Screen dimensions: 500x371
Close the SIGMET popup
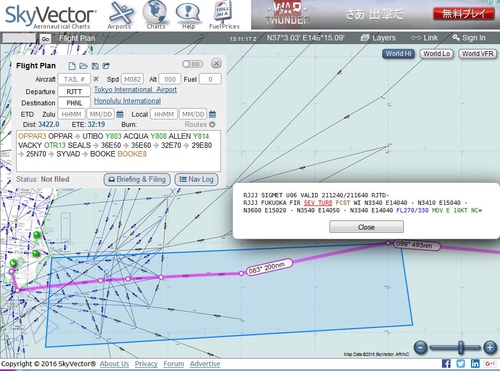click(366, 227)
